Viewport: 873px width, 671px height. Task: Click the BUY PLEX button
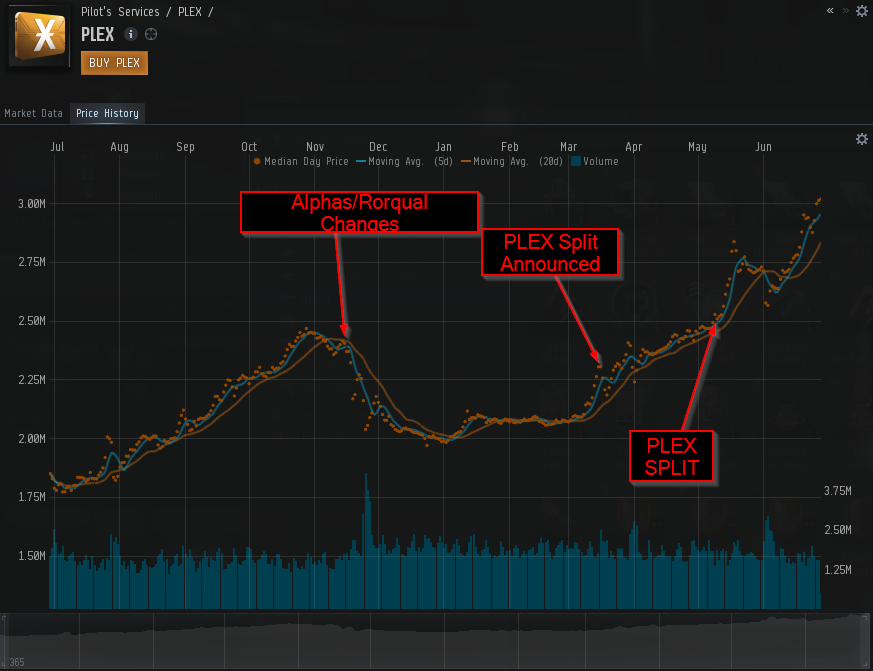coord(114,63)
